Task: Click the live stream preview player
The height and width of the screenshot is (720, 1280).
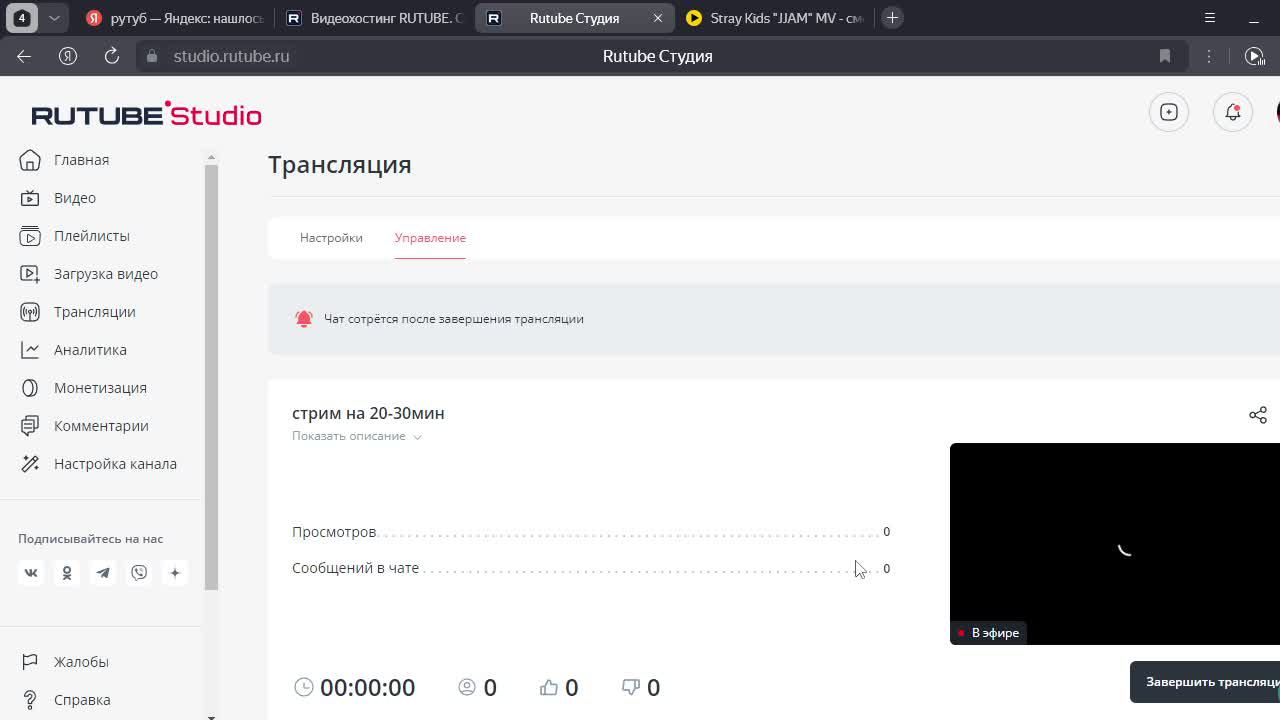Action: tap(1114, 543)
